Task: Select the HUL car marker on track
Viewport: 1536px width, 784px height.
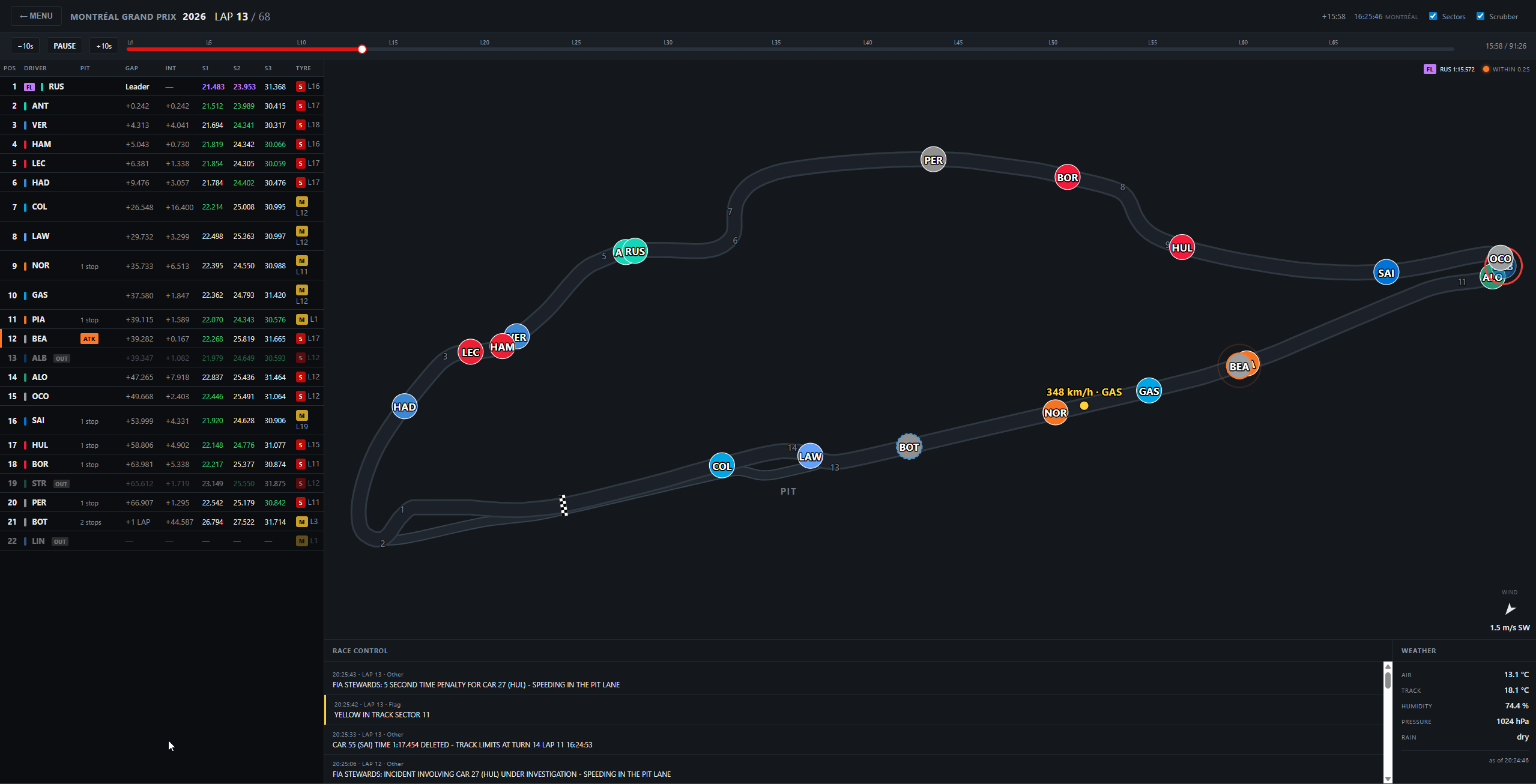Action: click(x=1182, y=247)
